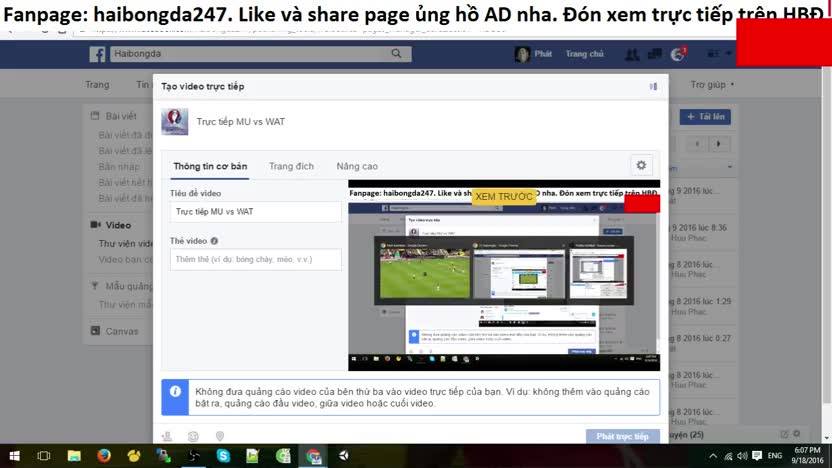832x468 pixels.
Task: Open Windows Start menu
Action: coord(14,456)
